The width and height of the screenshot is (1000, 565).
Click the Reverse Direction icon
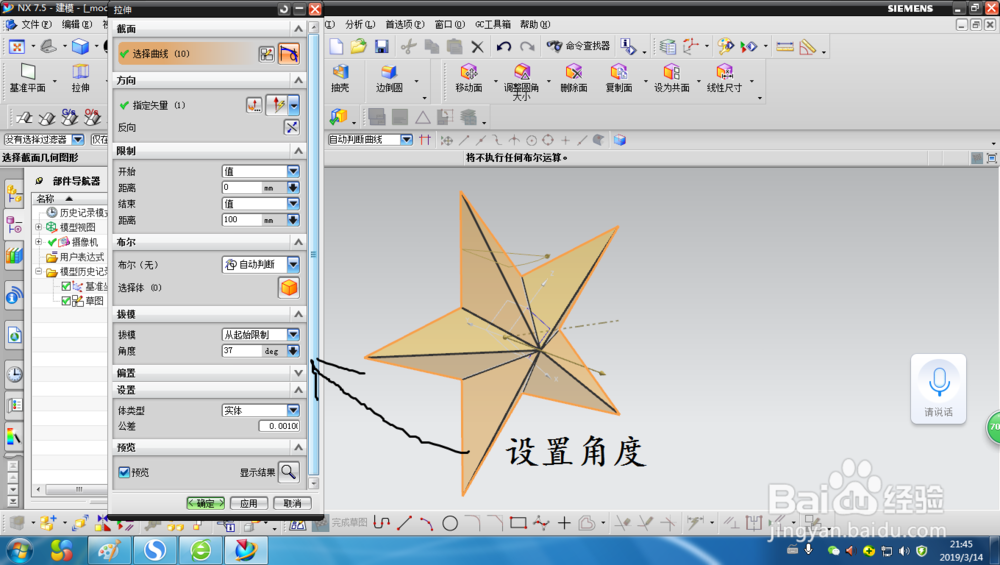tap(291, 128)
